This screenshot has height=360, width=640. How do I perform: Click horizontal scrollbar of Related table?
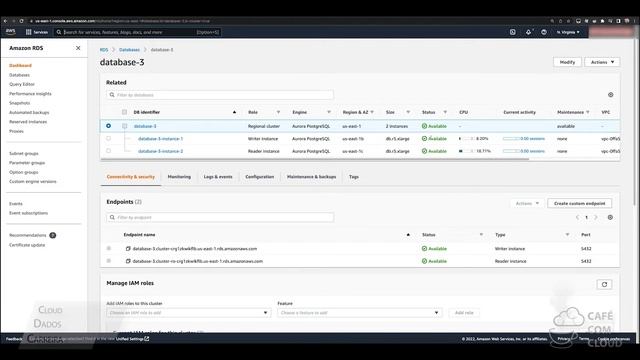pos(315,159)
